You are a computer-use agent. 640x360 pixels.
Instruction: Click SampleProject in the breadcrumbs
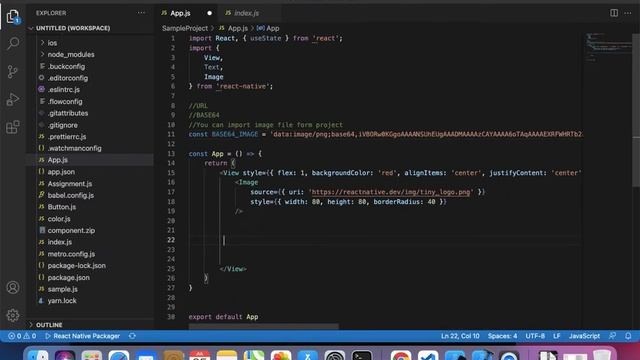coord(185,28)
